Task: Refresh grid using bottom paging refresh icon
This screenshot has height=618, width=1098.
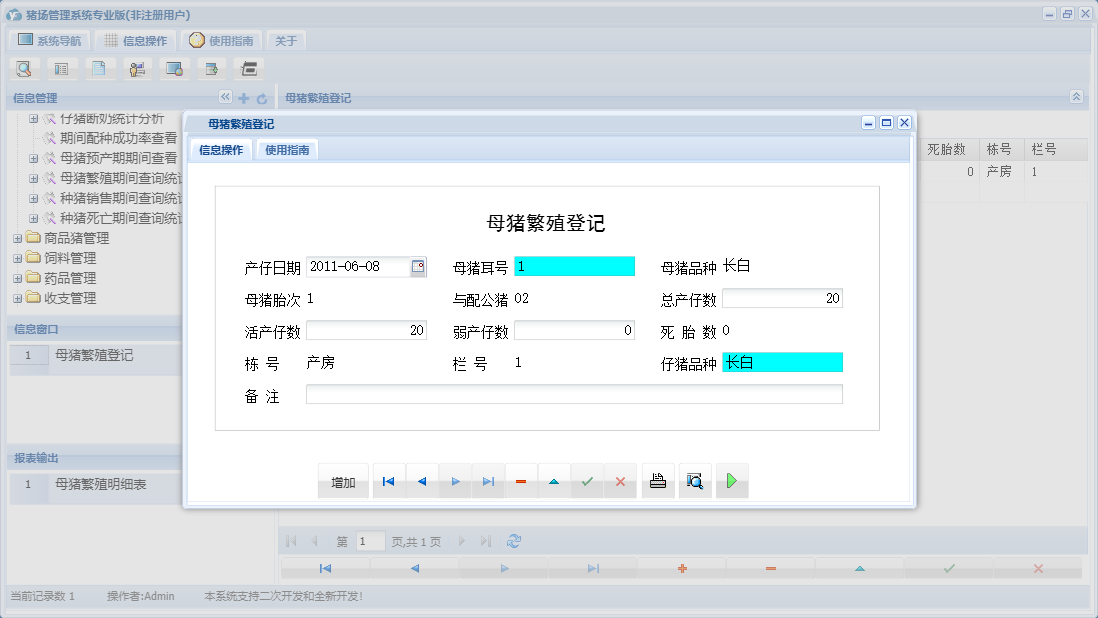Action: pos(513,540)
